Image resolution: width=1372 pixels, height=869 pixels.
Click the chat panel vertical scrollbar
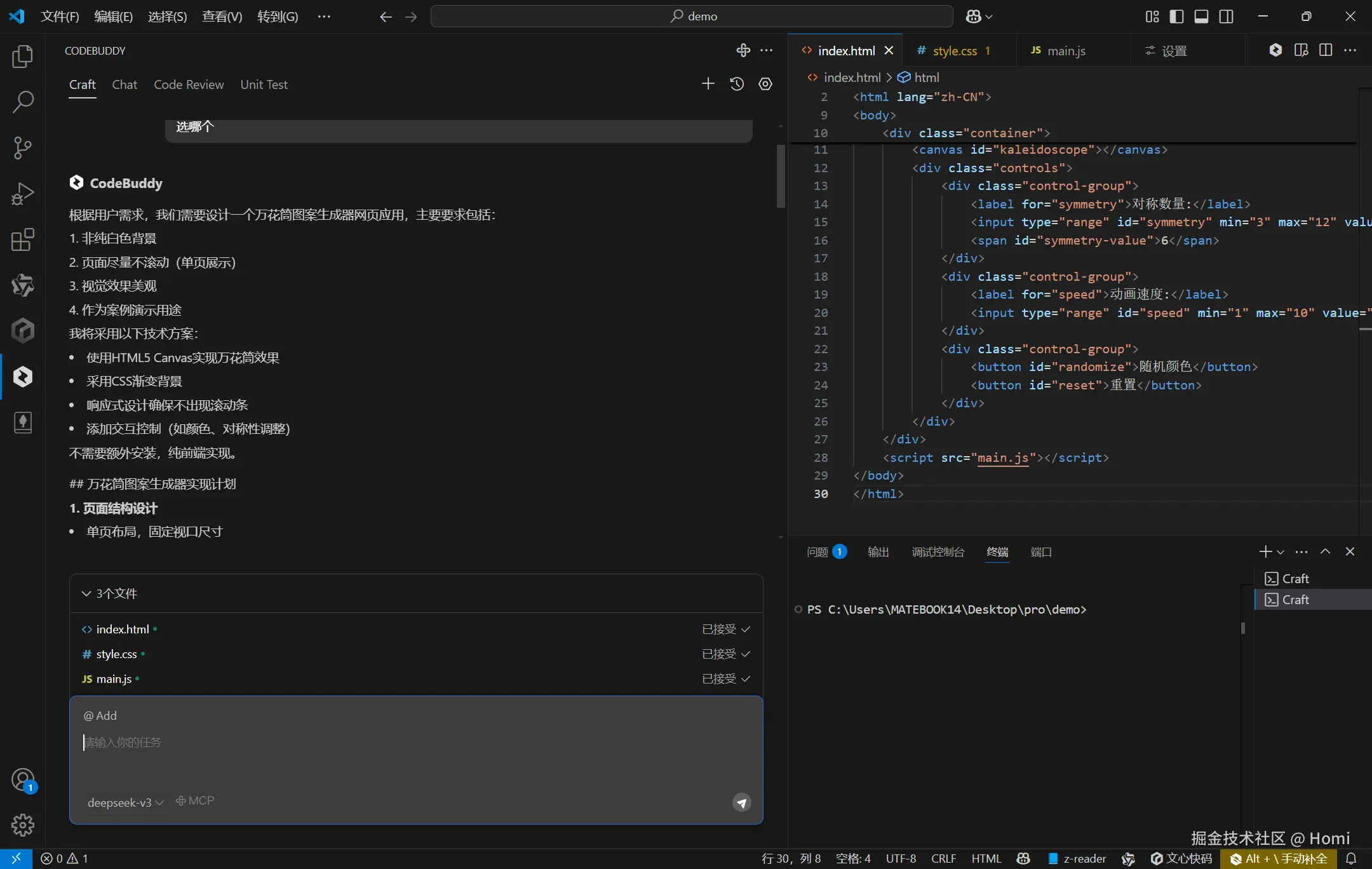pyautogui.click(x=781, y=177)
